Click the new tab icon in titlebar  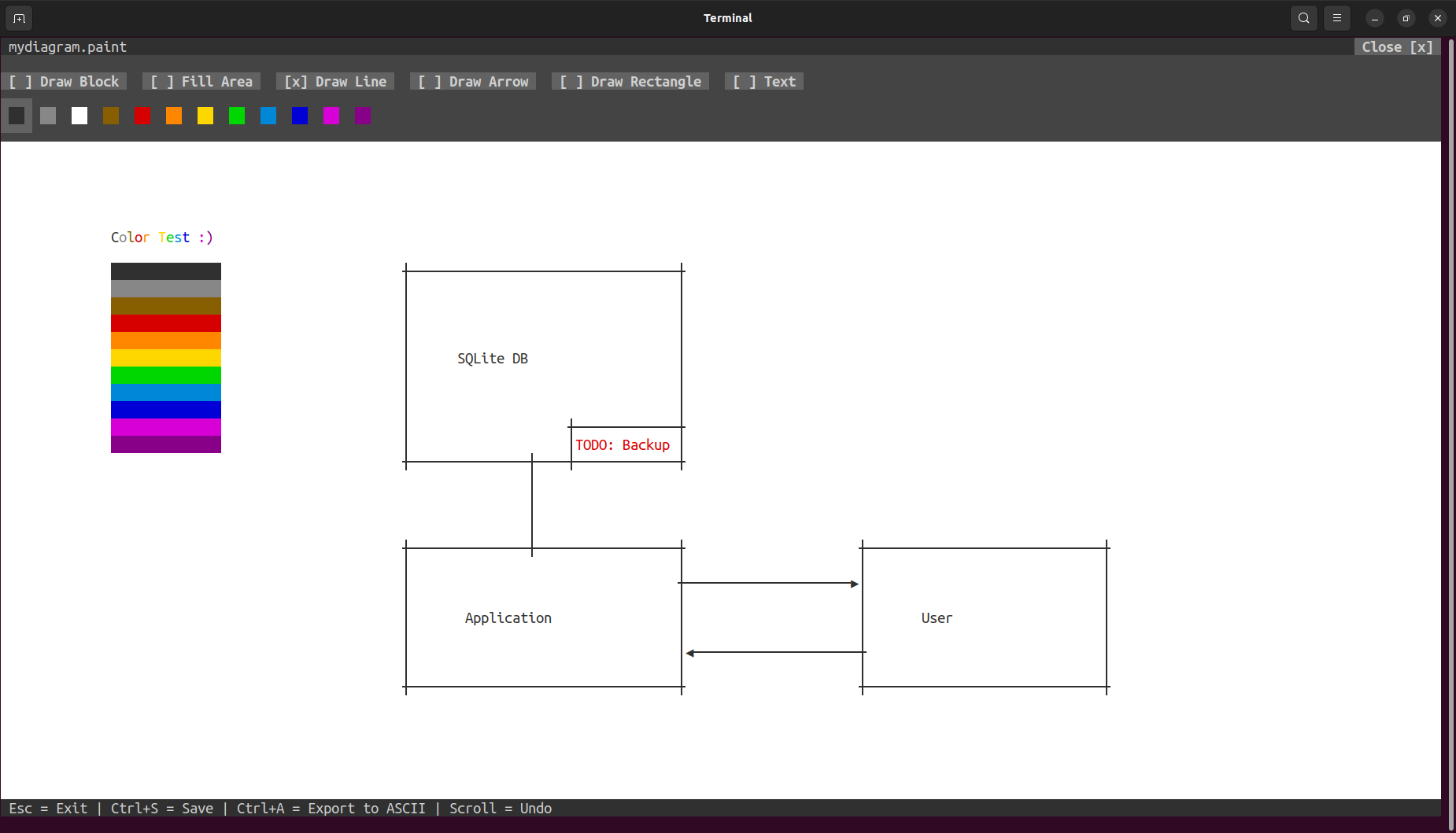tap(19, 18)
